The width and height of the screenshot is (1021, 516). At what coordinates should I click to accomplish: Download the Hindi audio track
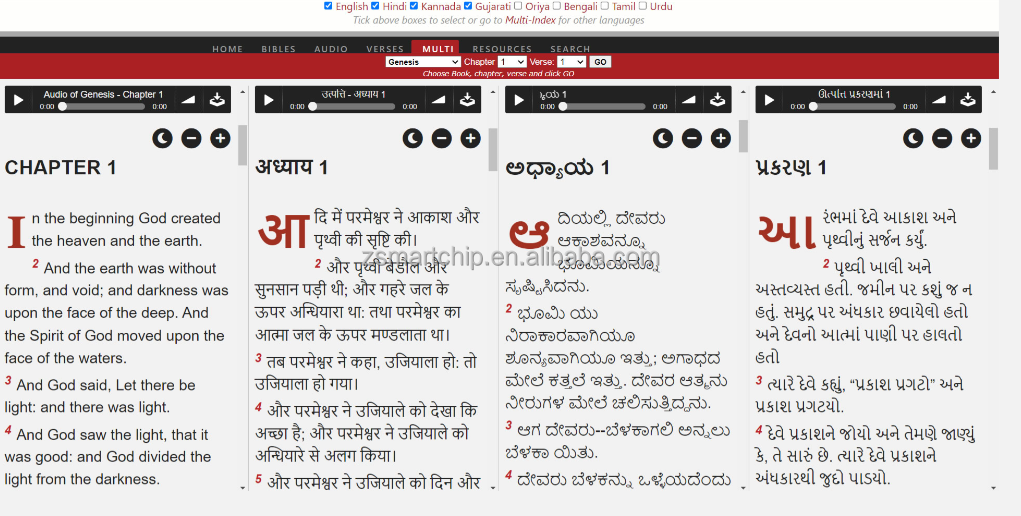coord(467,100)
